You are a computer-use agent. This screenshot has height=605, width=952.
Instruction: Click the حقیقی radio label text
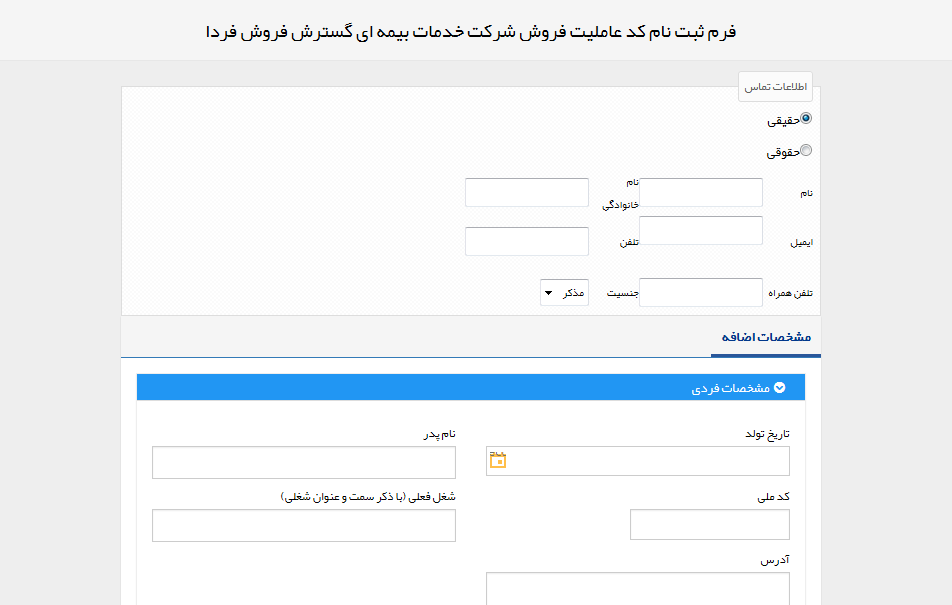click(x=783, y=121)
